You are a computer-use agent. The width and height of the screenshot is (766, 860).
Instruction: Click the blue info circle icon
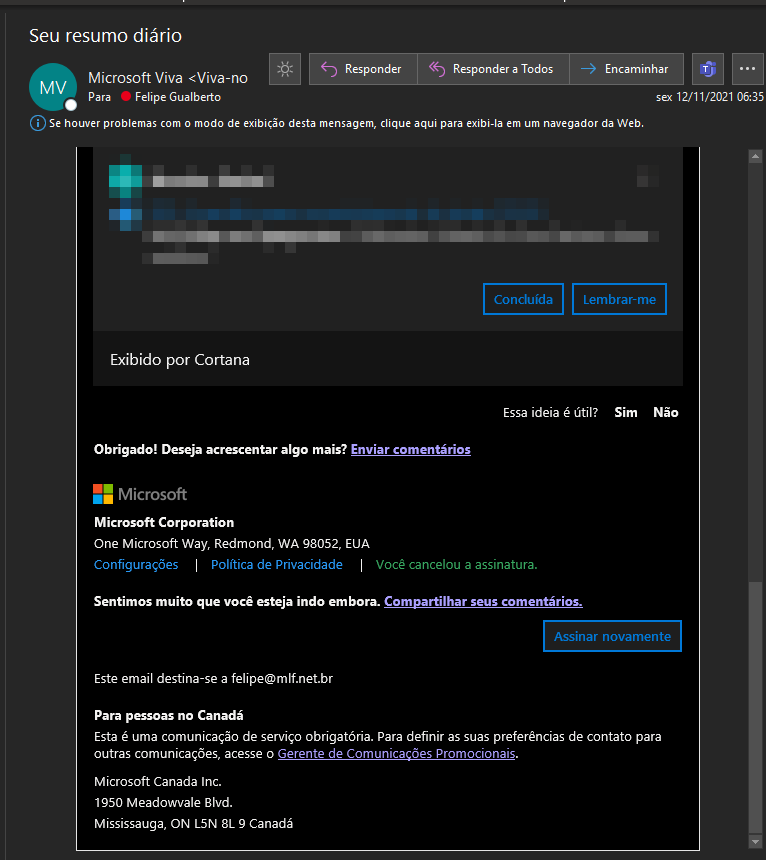tap(37, 123)
